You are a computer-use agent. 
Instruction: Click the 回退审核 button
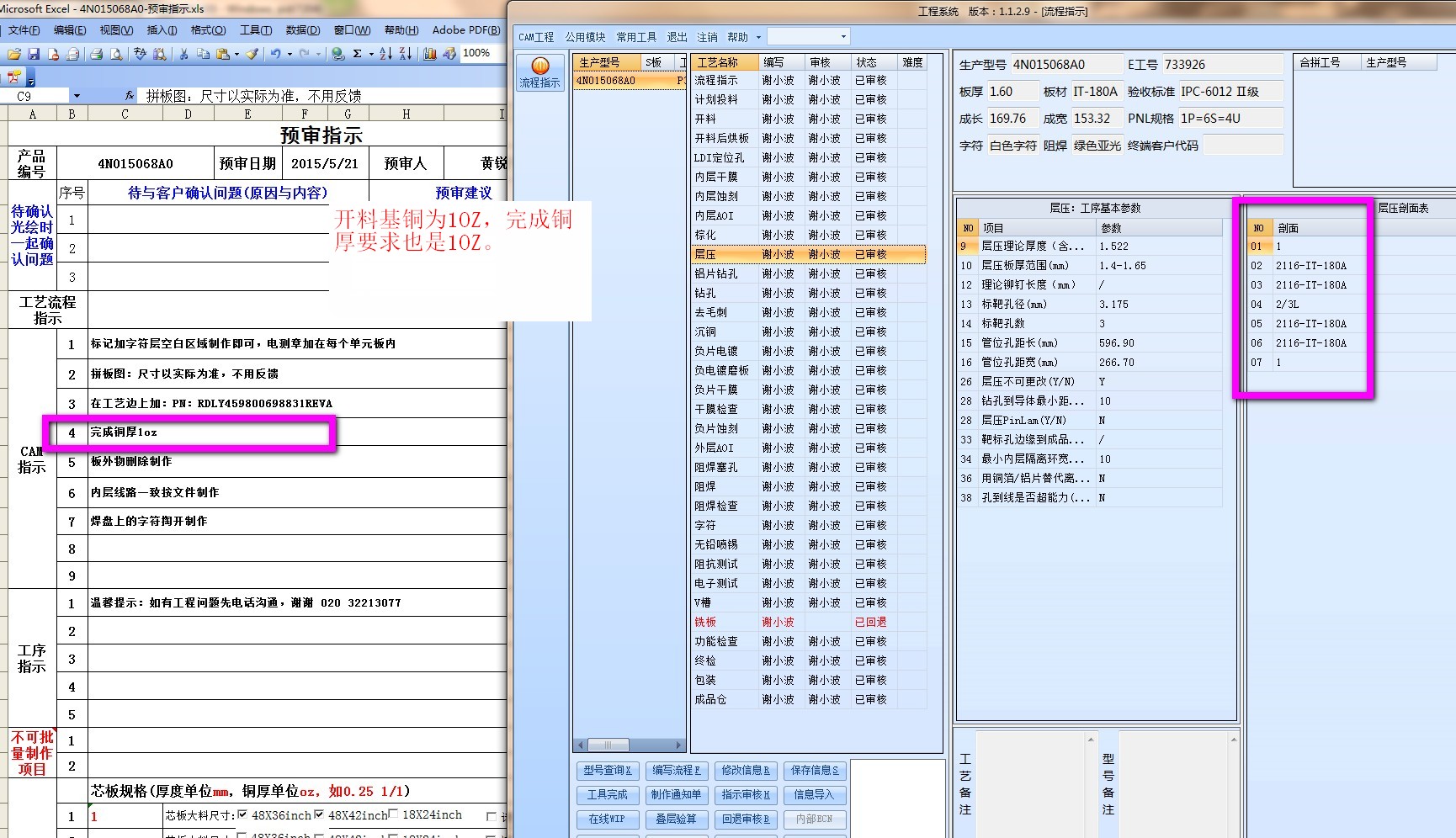(746, 819)
